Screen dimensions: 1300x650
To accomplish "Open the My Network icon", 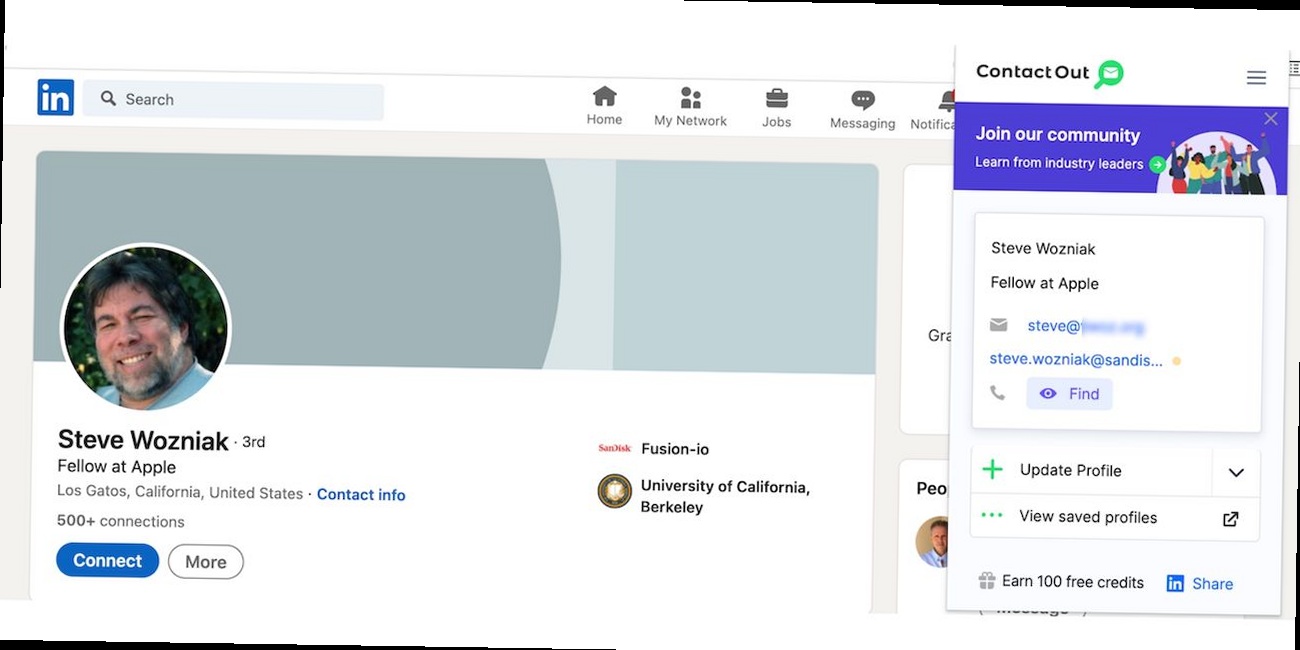I will tap(690, 98).
